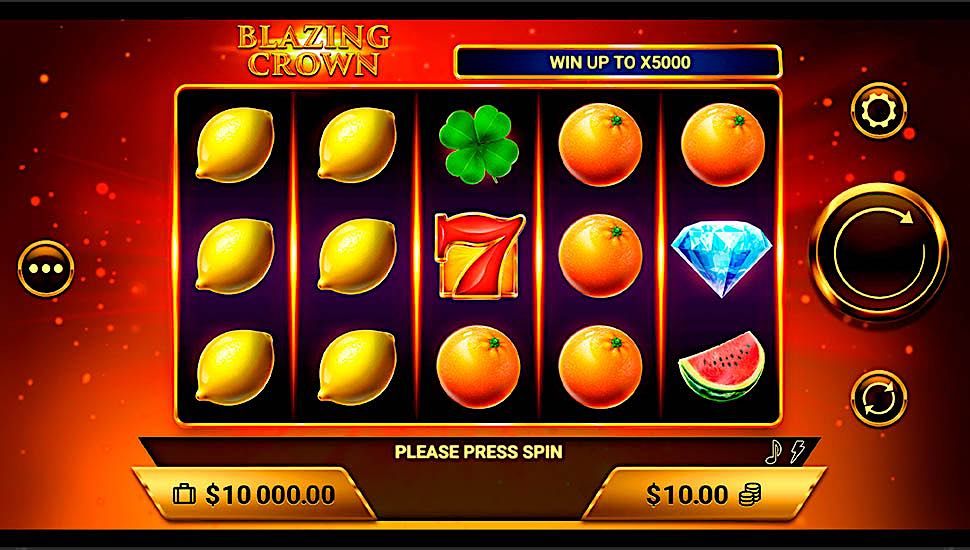This screenshot has height=550, width=970.
Task: Click the top lemon on first reel
Action: [x=234, y=145]
